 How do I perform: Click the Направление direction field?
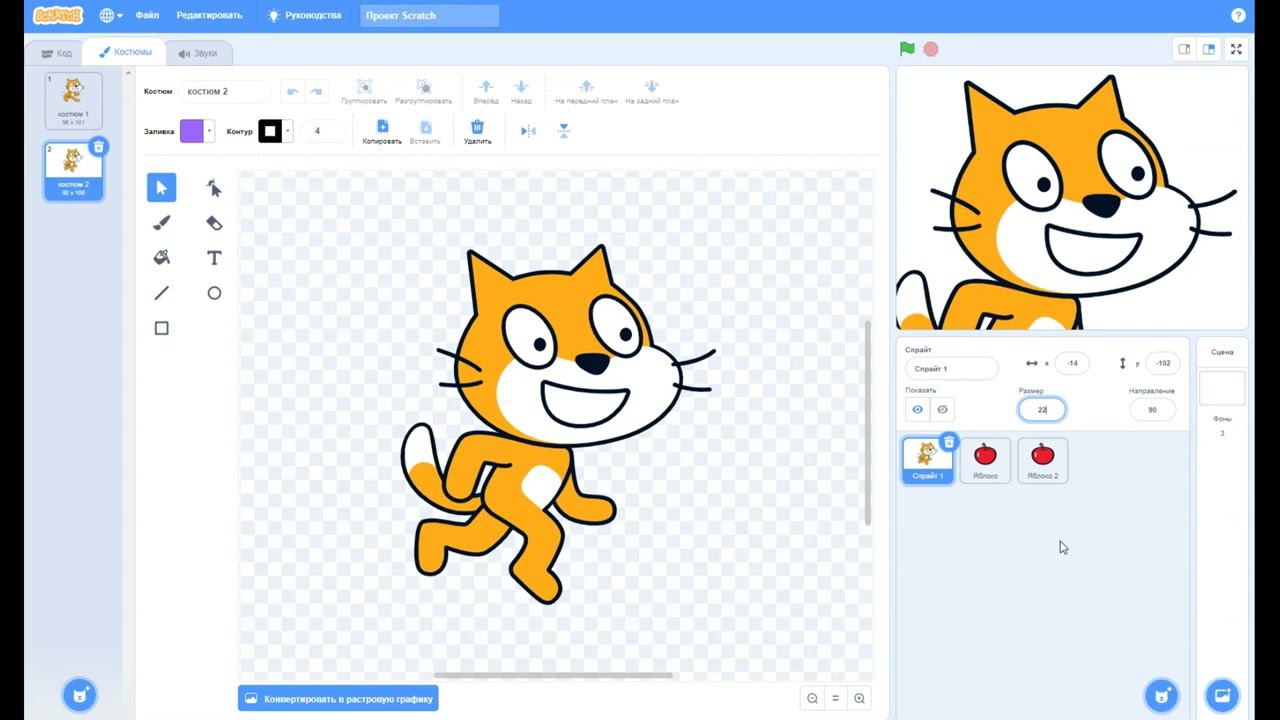[1152, 409]
